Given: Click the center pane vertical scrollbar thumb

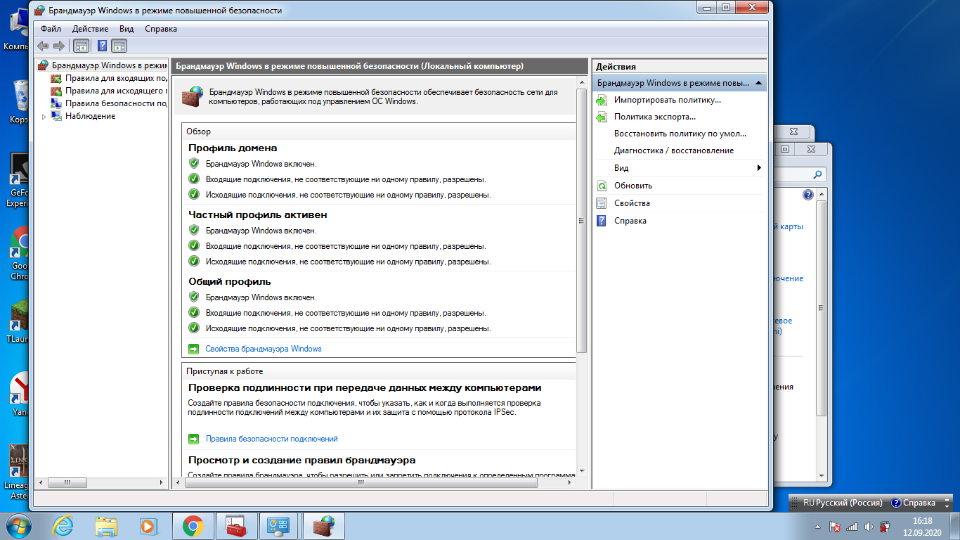Looking at the screenshot, I should point(581,220).
